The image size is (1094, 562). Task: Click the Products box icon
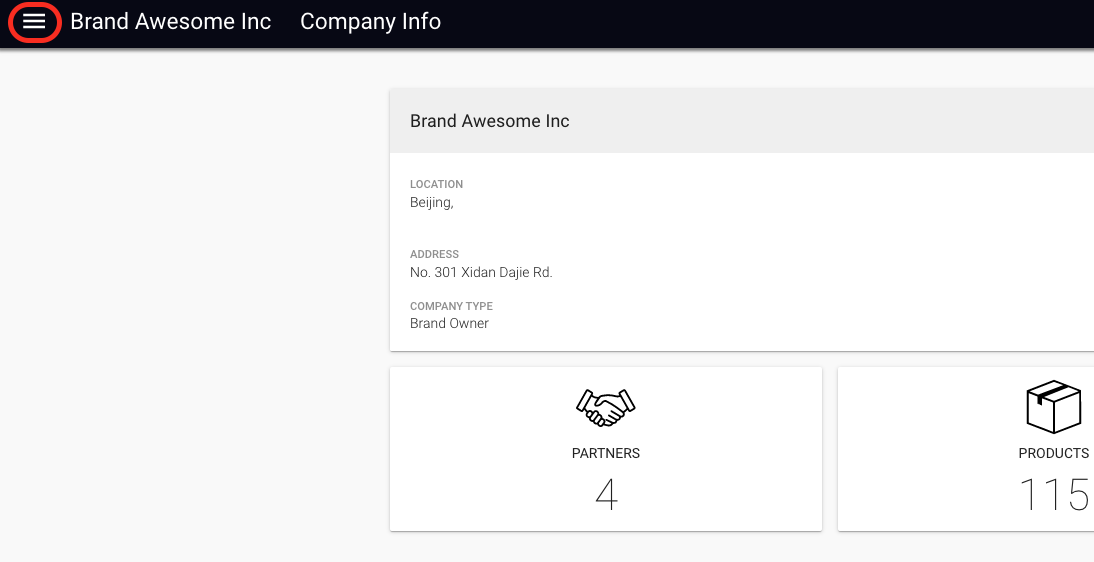(1054, 407)
